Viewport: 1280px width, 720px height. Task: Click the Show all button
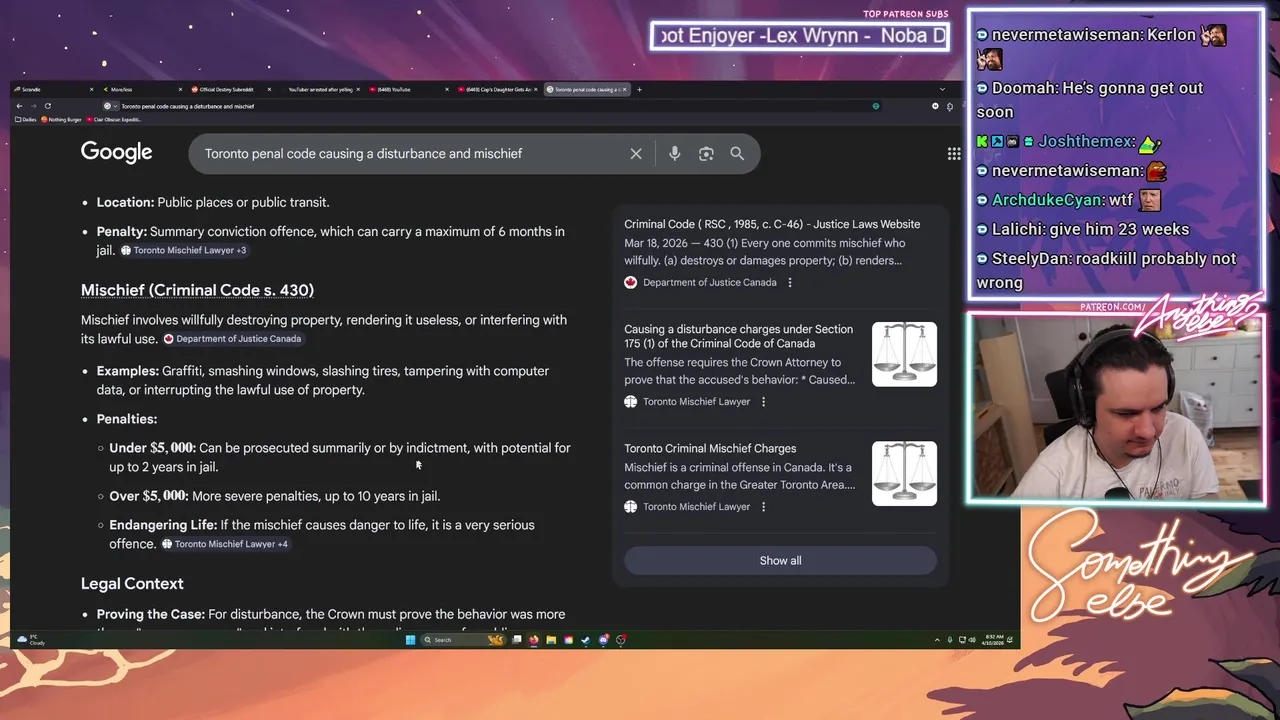coord(780,560)
